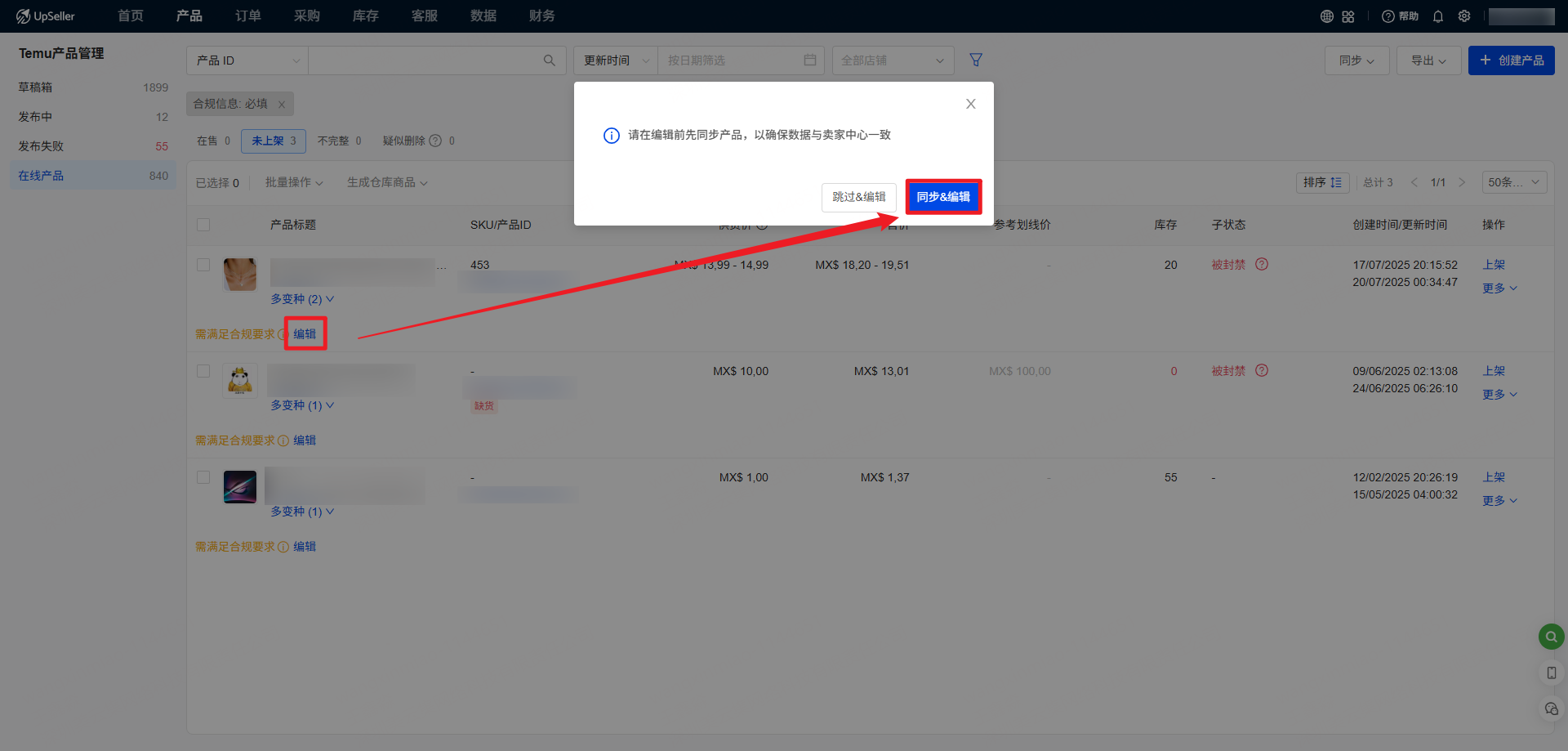Tick the select-all header checkbox
This screenshot has height=751, width=1568.
click(x=203, y=225)
